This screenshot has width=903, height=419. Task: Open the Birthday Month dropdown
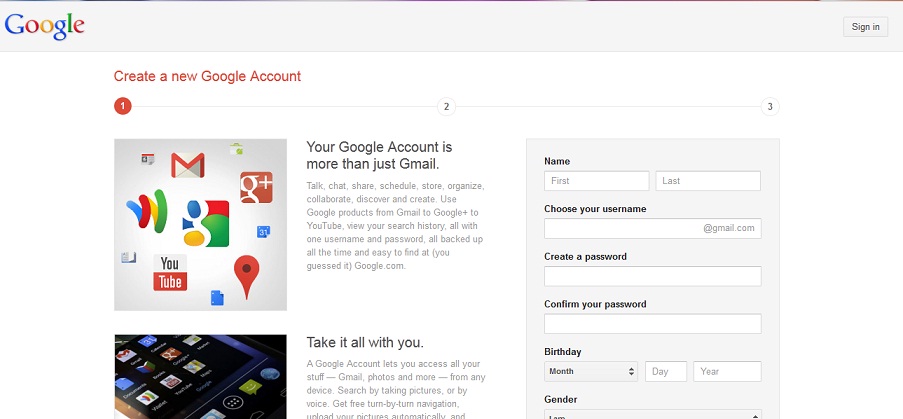click(591, 371)
